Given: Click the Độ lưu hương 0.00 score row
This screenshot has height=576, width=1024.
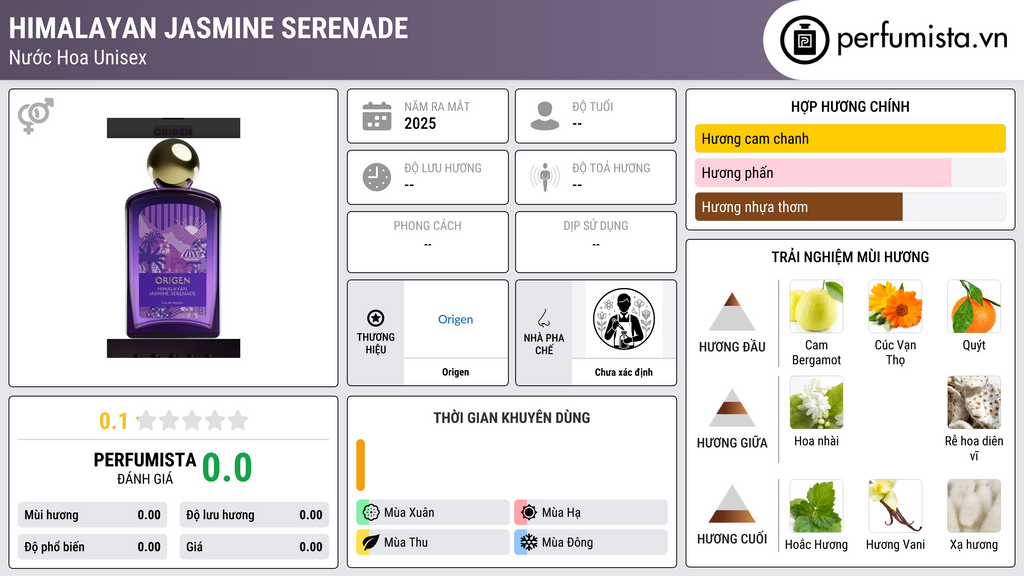Looking at the screenshot, I should (x=254, y=515).
